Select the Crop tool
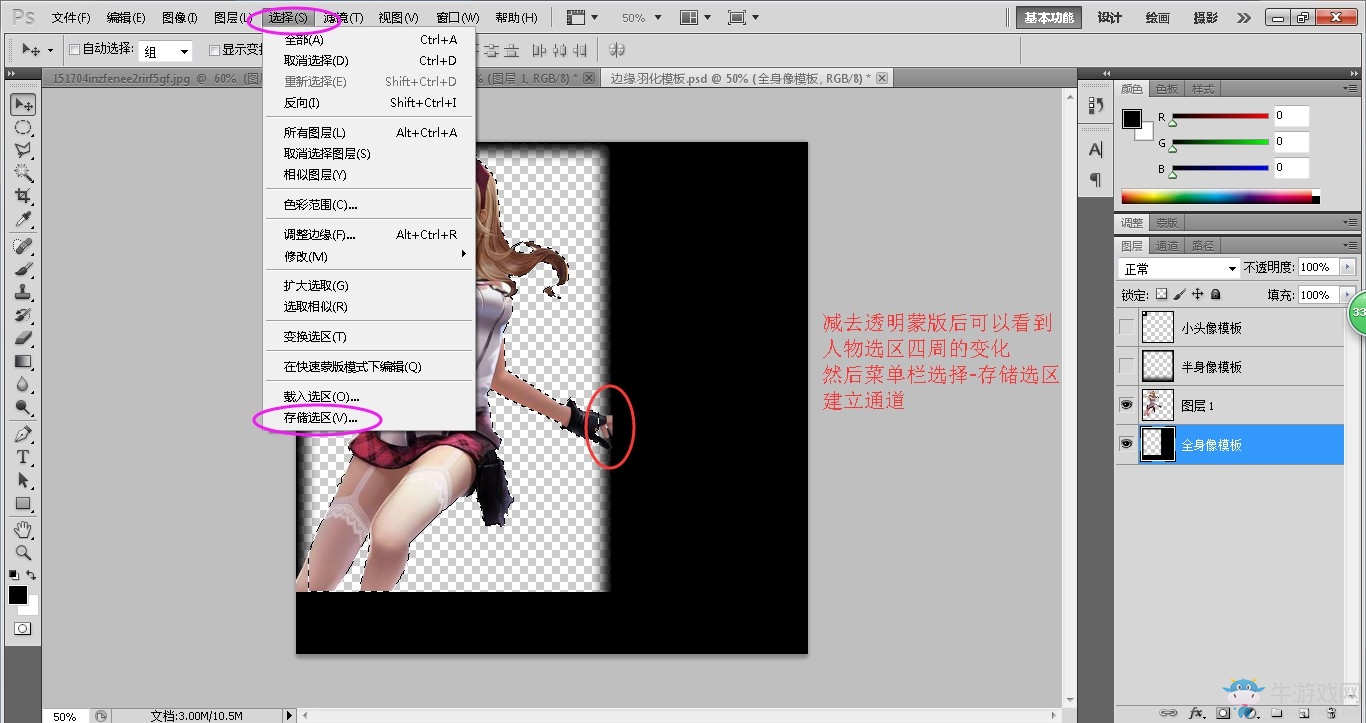This screenshot has height=723, width=1366. click(23, 196)
